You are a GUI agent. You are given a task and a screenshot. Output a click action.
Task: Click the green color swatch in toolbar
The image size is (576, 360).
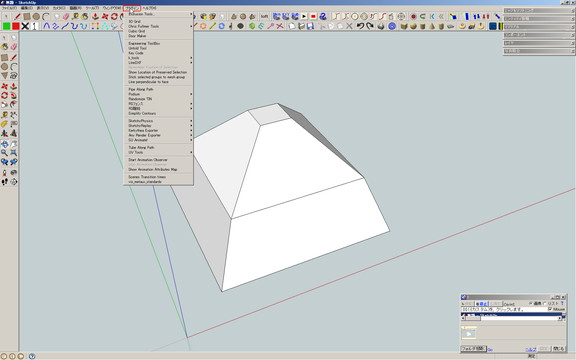pyautogui.click(x=6, y=26)
